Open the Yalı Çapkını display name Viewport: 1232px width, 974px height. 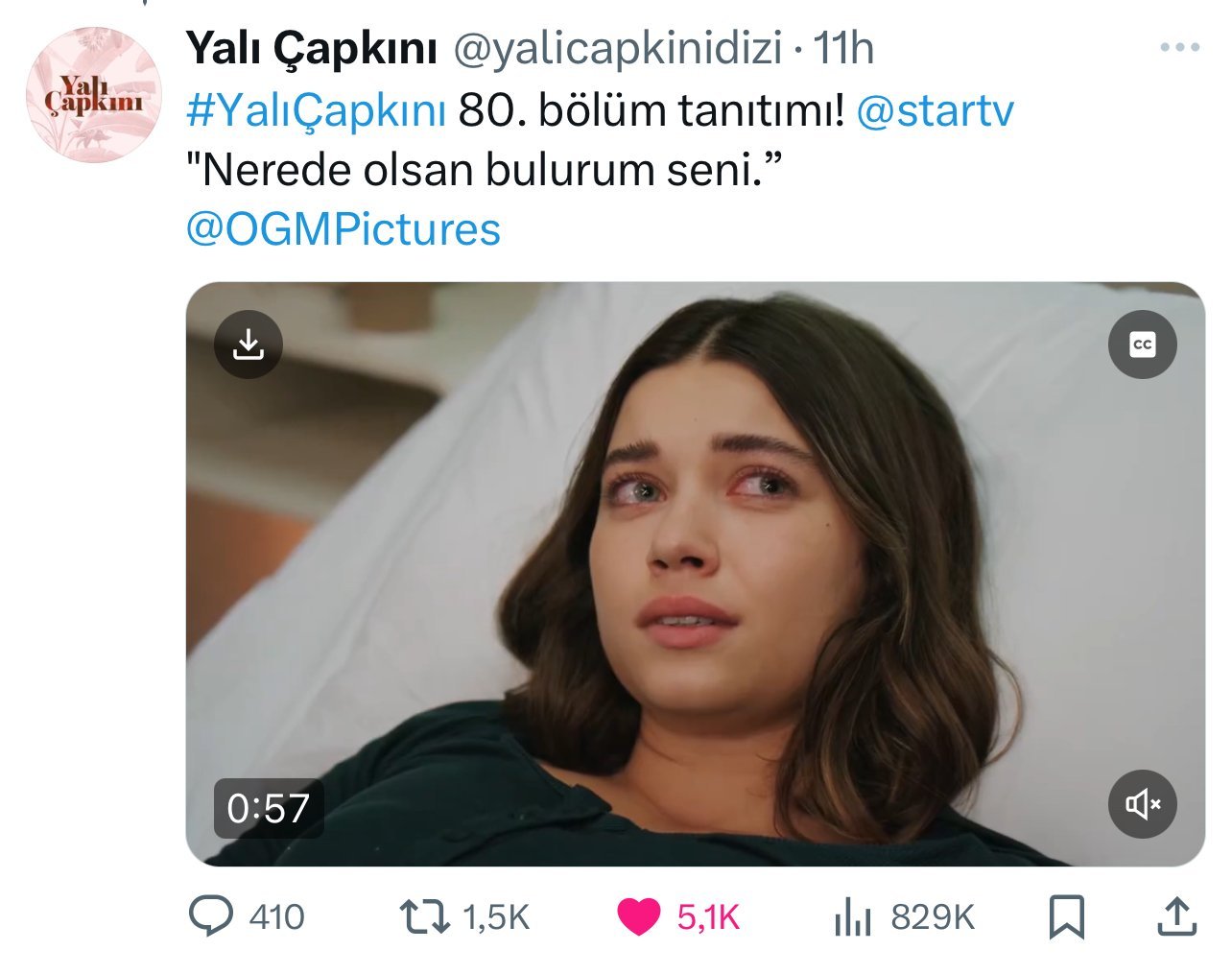[311, 49]
